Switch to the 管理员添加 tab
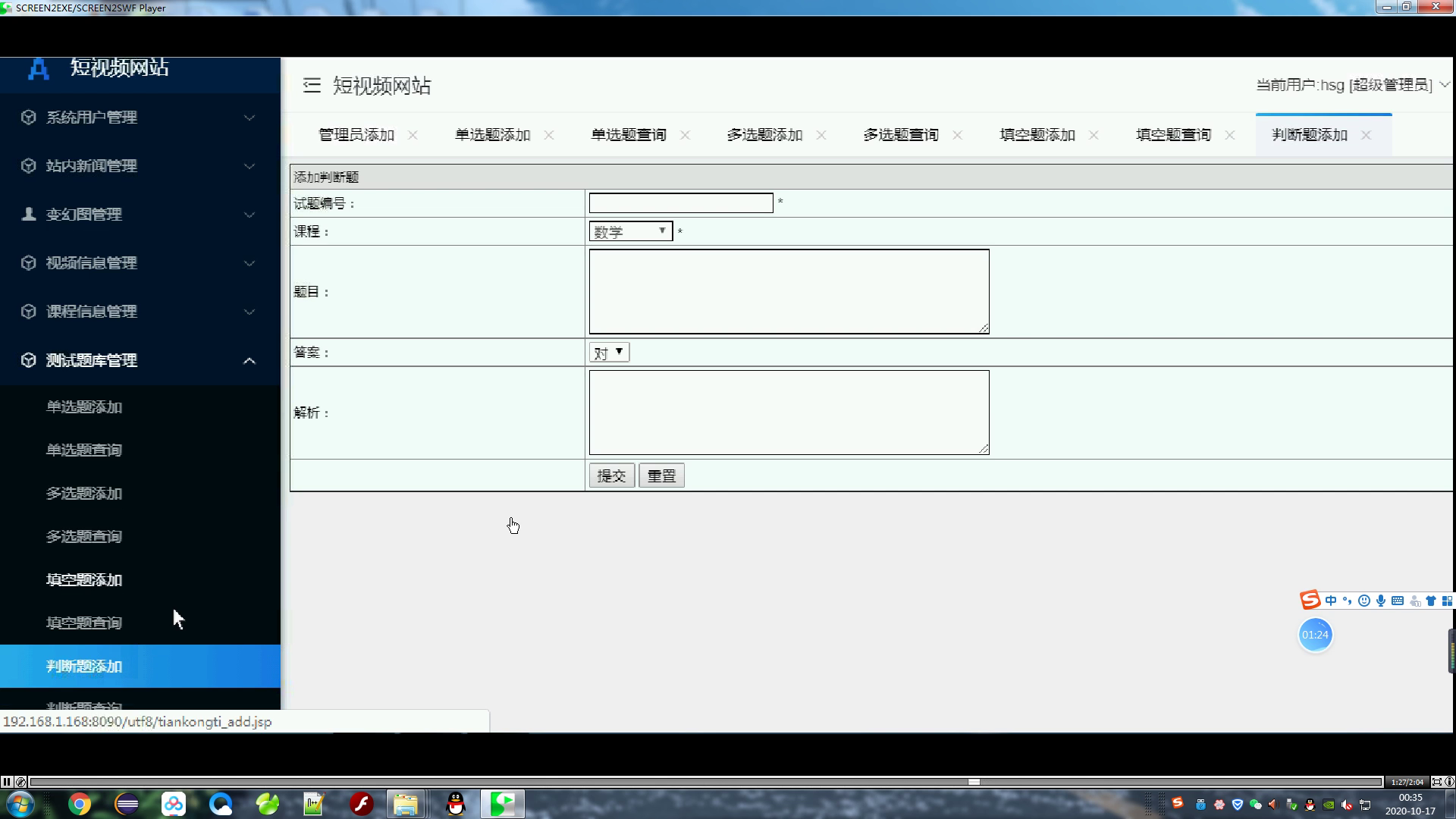 tap(356, 135)
